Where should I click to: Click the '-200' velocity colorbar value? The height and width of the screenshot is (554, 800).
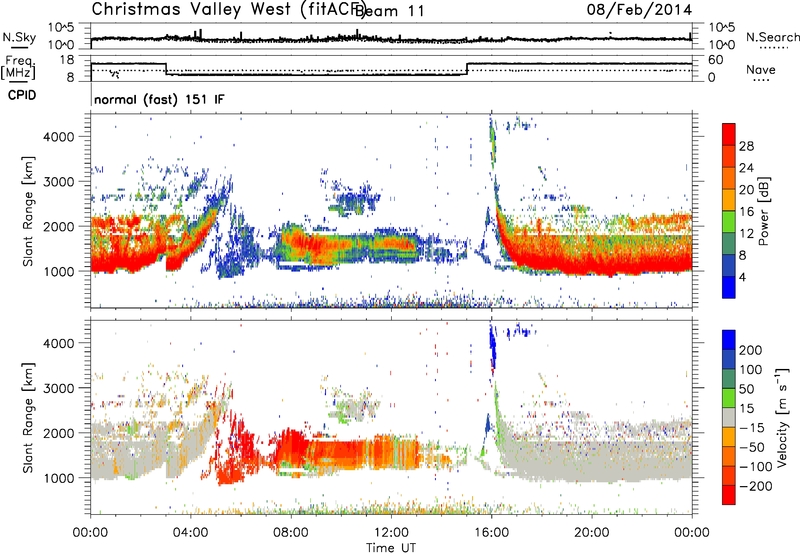tap(756, 486)
